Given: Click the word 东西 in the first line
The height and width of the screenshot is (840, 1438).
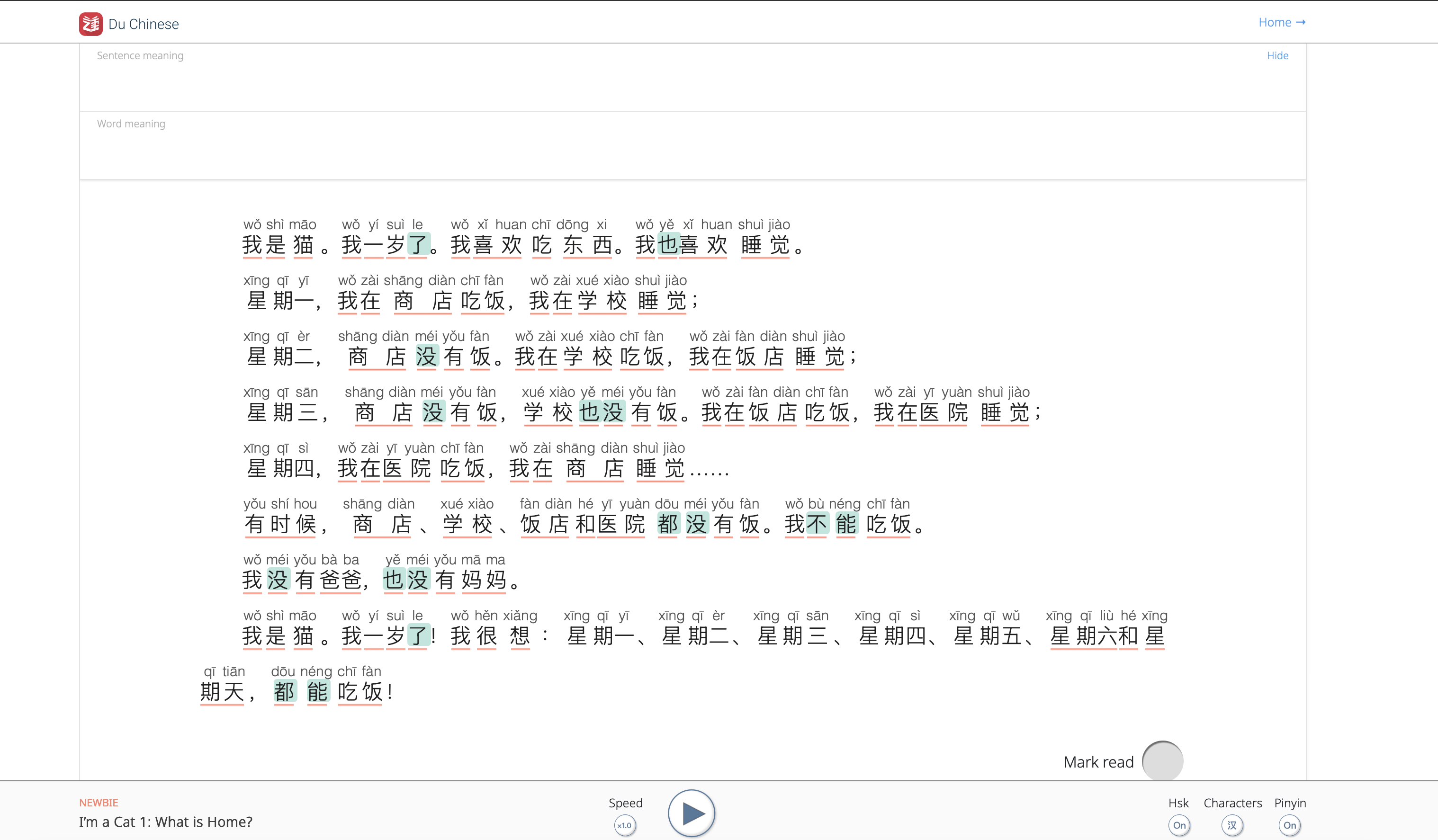Looking at the screenshot, I should pos(588,245).
